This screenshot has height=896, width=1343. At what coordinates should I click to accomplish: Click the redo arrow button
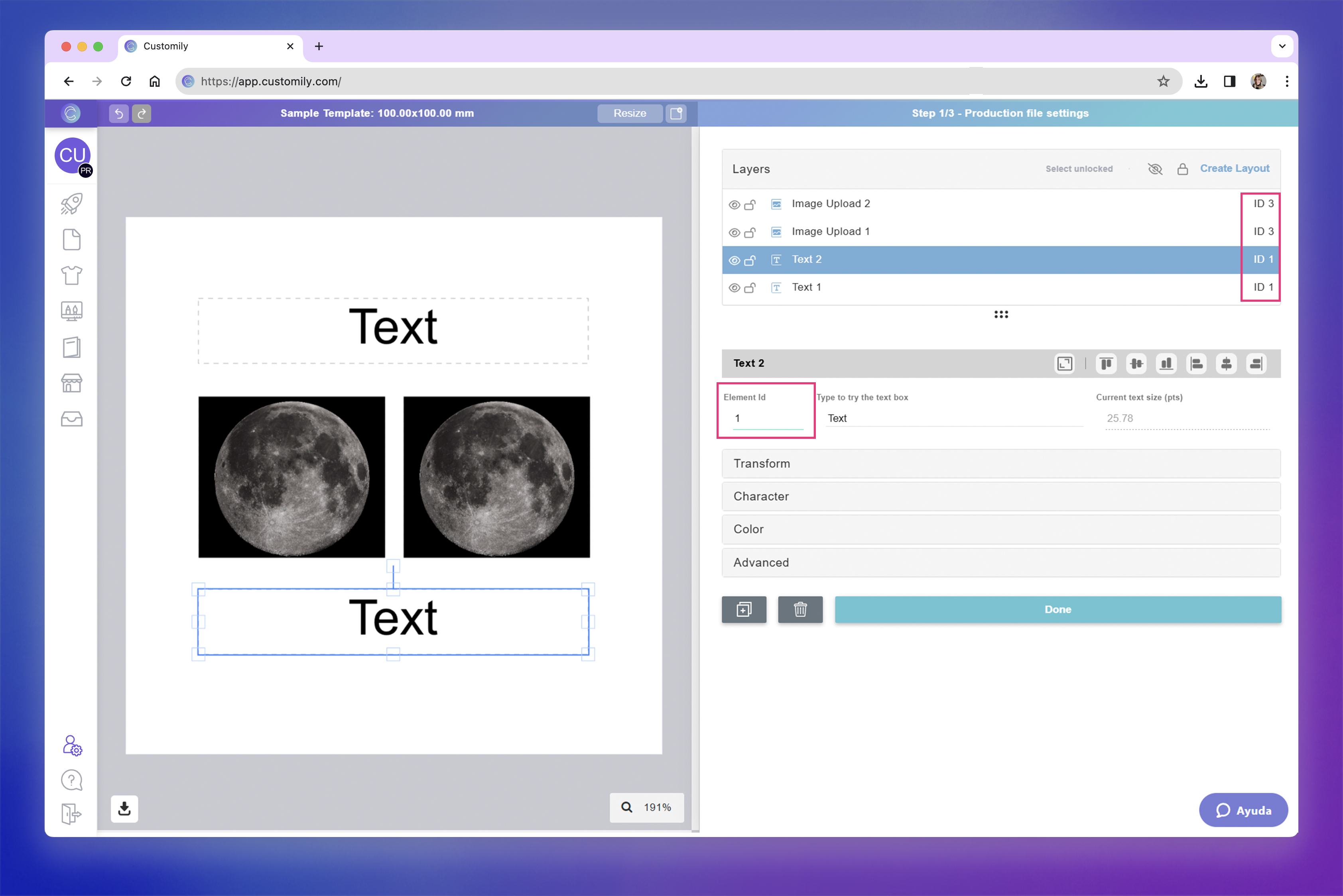point(142,113)
